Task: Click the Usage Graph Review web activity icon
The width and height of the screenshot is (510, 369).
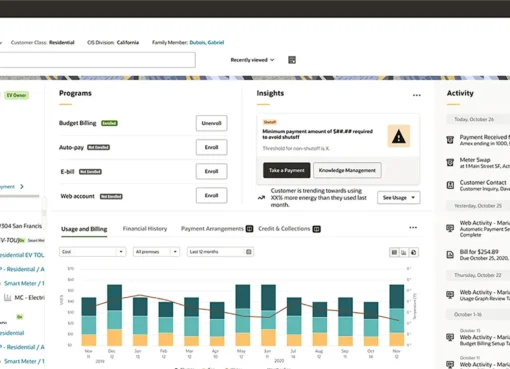Action: (x=450, y=295)
